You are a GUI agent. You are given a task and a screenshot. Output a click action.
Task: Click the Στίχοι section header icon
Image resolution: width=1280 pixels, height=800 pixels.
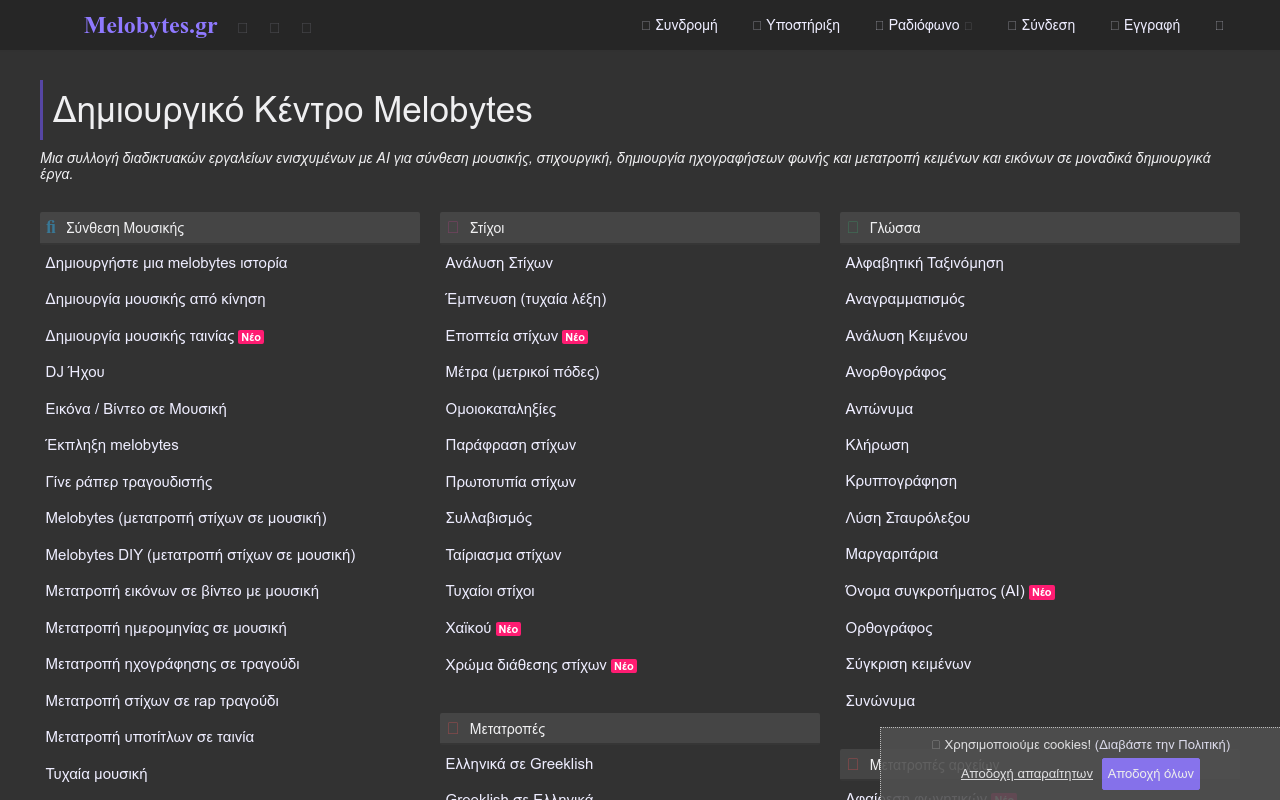pos(453,228)
